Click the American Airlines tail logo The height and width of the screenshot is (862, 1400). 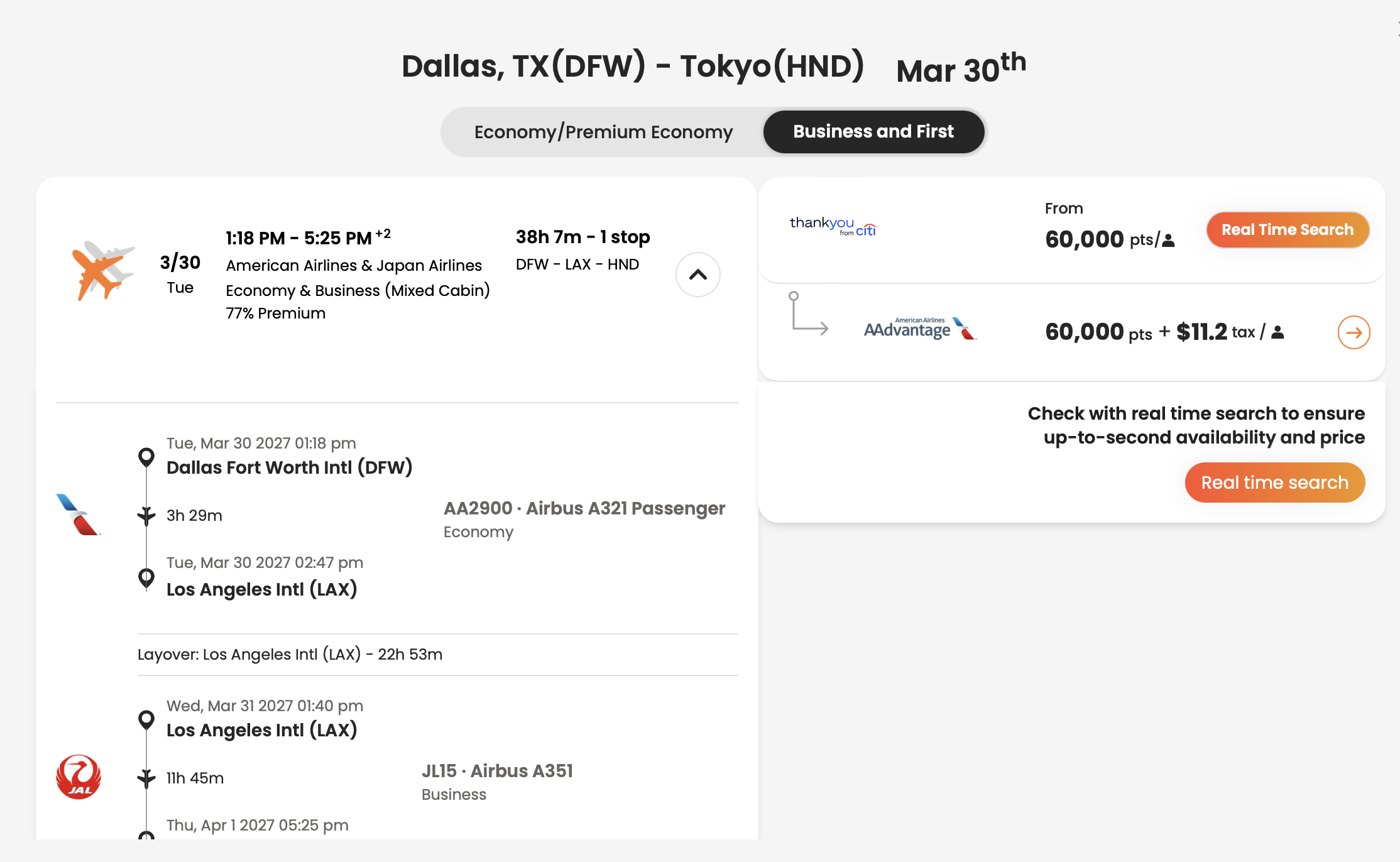[x=78, y=515]
